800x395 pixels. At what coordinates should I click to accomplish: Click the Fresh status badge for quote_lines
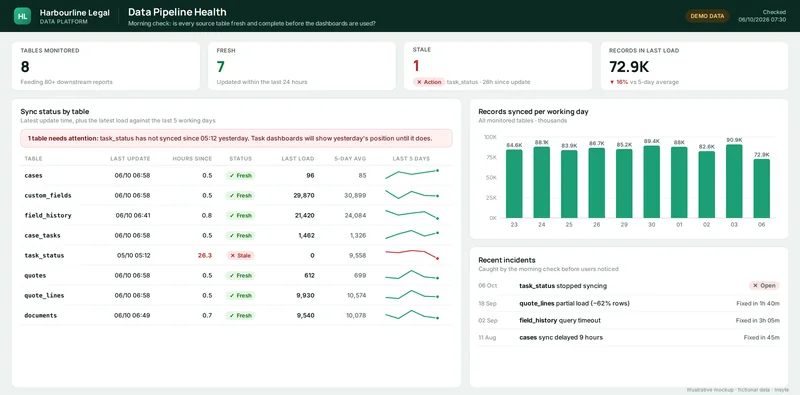pyautogui.click(x=240, y=295)
